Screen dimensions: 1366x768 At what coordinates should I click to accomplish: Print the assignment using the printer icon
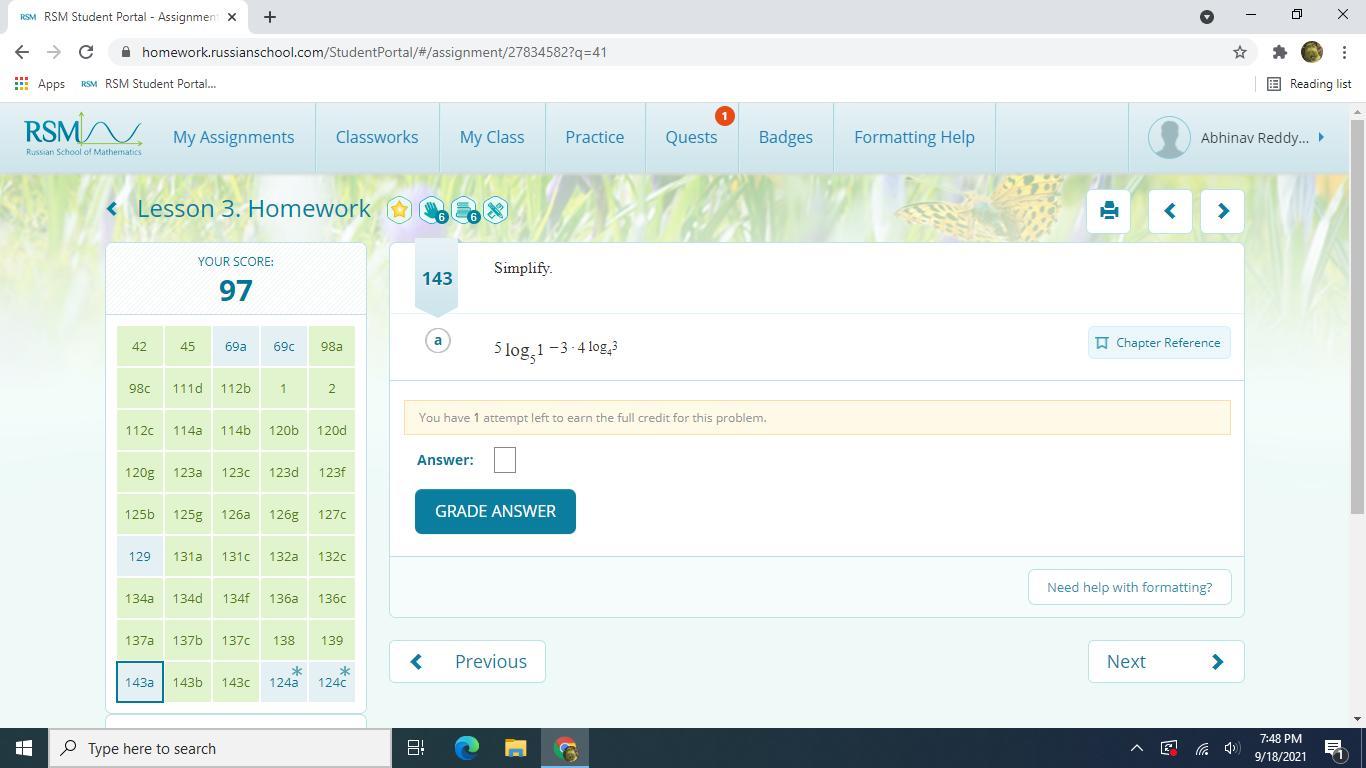pyautogui.click(x=1109, y=211)
